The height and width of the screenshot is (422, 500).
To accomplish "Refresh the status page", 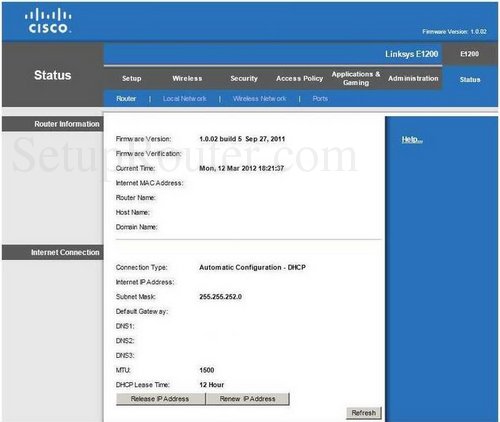I will pyautogui.click(x=364, y=413).
